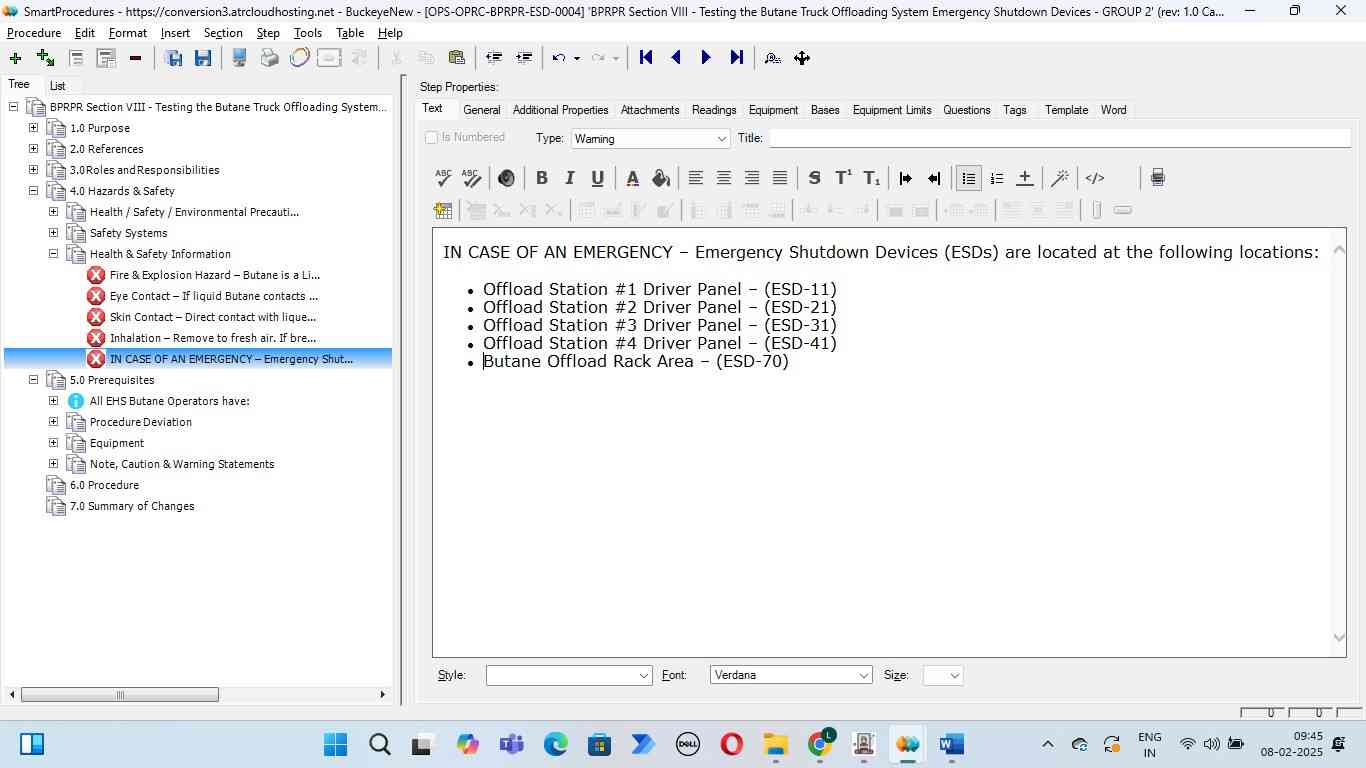Click the tree horizontal scrollbar thumb
Viewport: 1366px width, 768px height.
(x=119, y=695)
